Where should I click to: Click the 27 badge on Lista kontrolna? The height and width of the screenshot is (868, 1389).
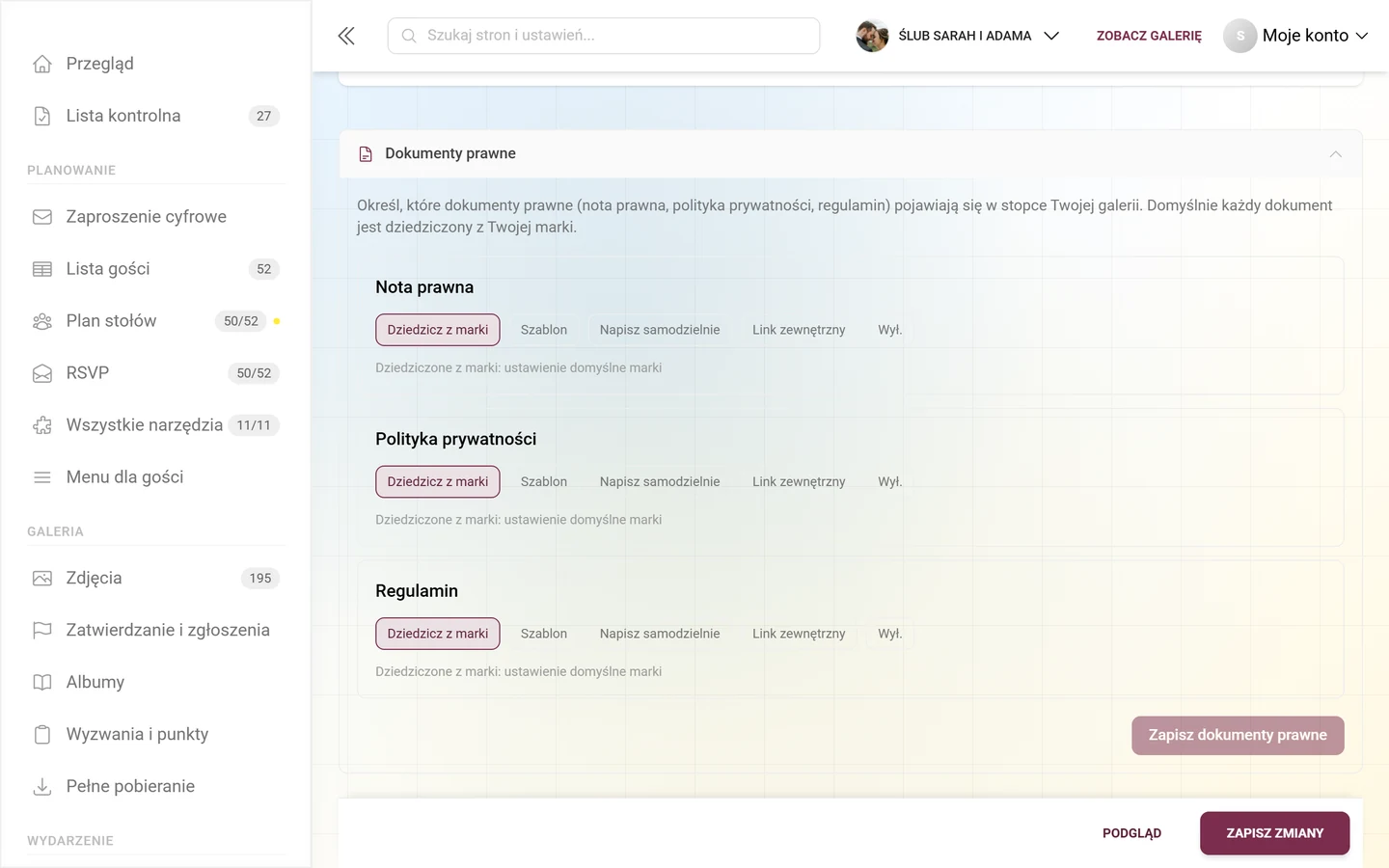[x=264, y=116]
